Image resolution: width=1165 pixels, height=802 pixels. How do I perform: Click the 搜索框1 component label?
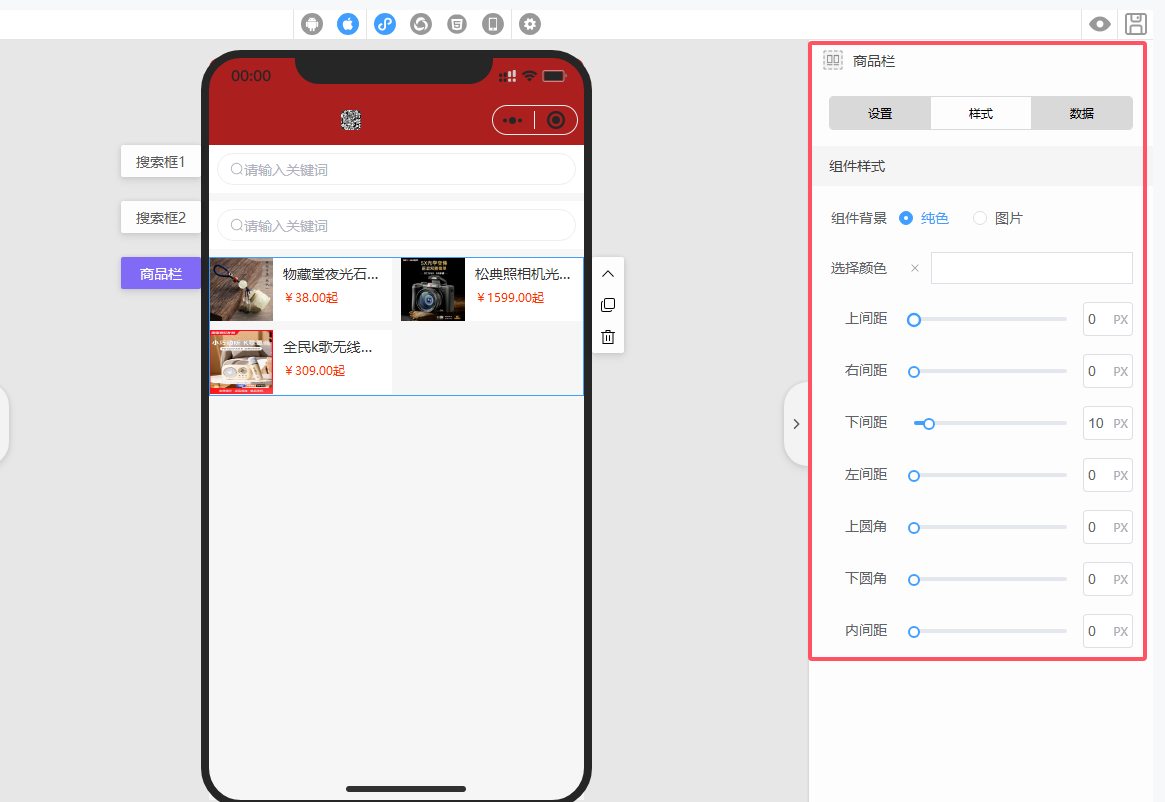click(161, 161)
